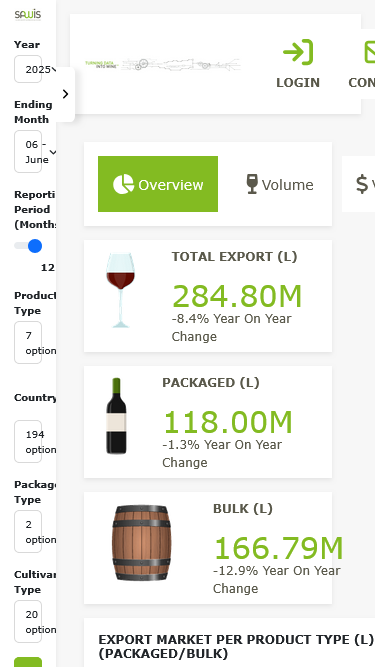The width and height of the screenshot is (375, 667).
Task: Click the Reporting Period months slider
Action: click(x=28, y=246)
